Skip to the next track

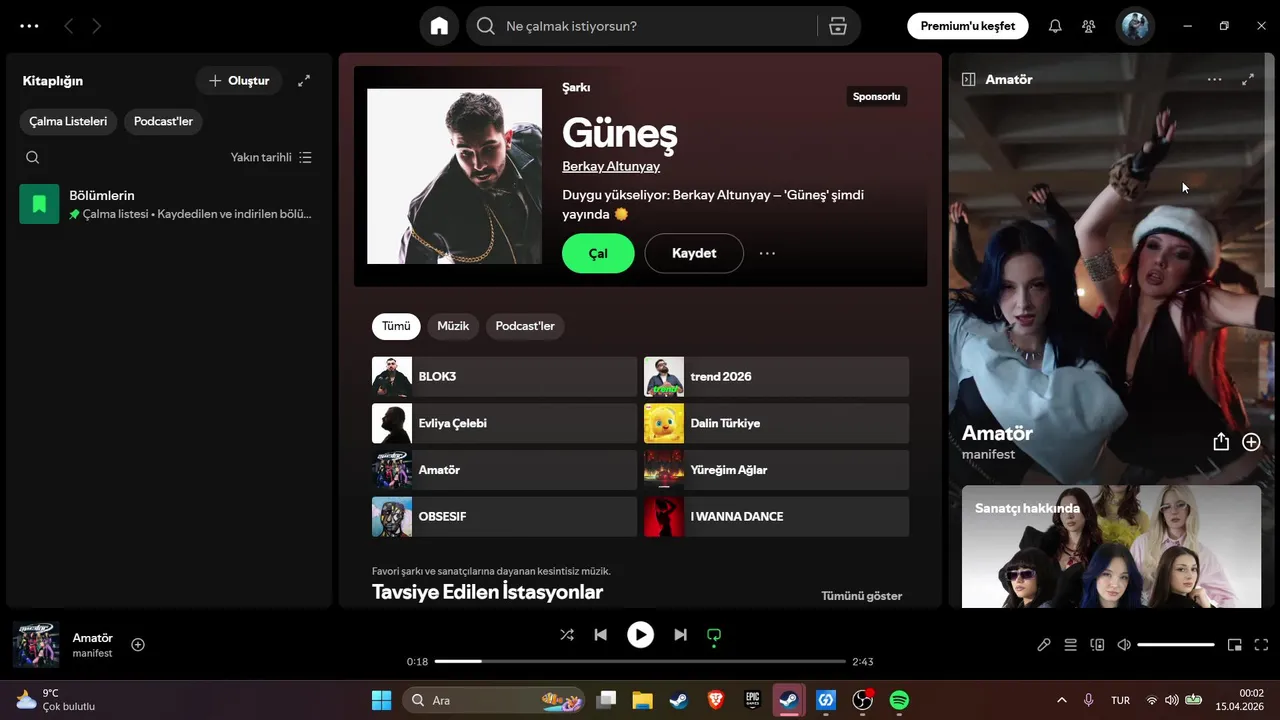tap(680, 635)
